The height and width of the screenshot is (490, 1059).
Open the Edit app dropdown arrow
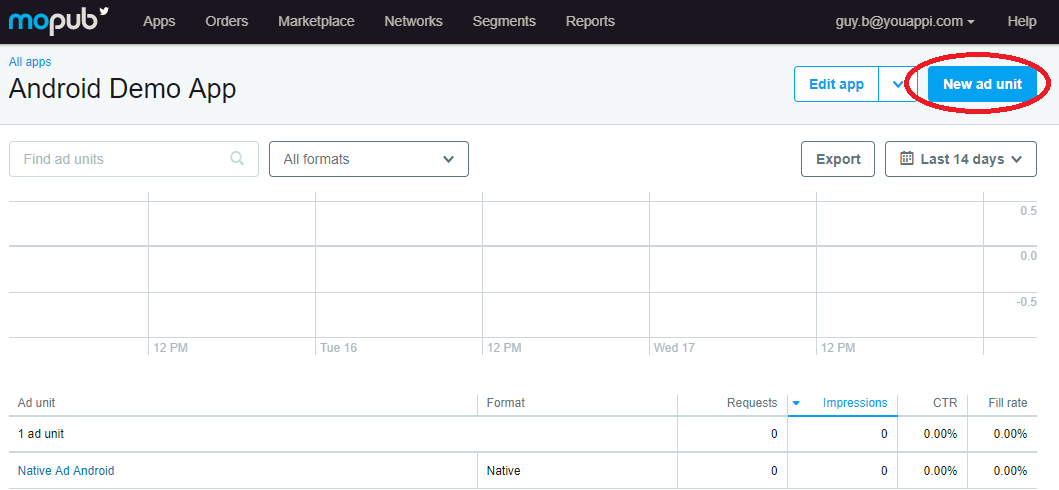click(893, 84)
